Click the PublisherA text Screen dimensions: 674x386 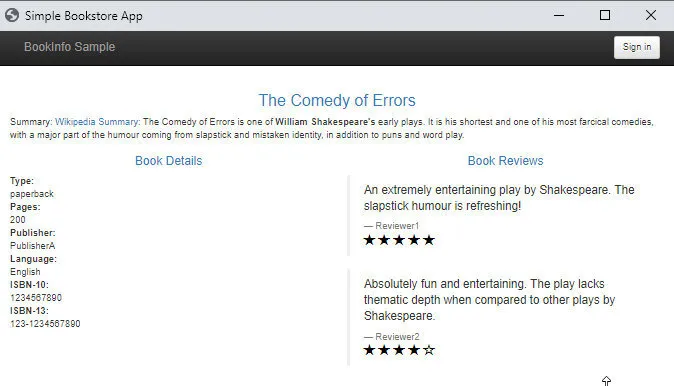pos(33,246)
